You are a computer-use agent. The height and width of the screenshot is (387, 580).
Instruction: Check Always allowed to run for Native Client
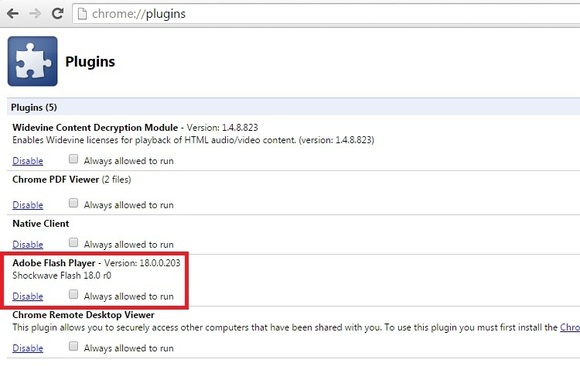pos(73,243)
